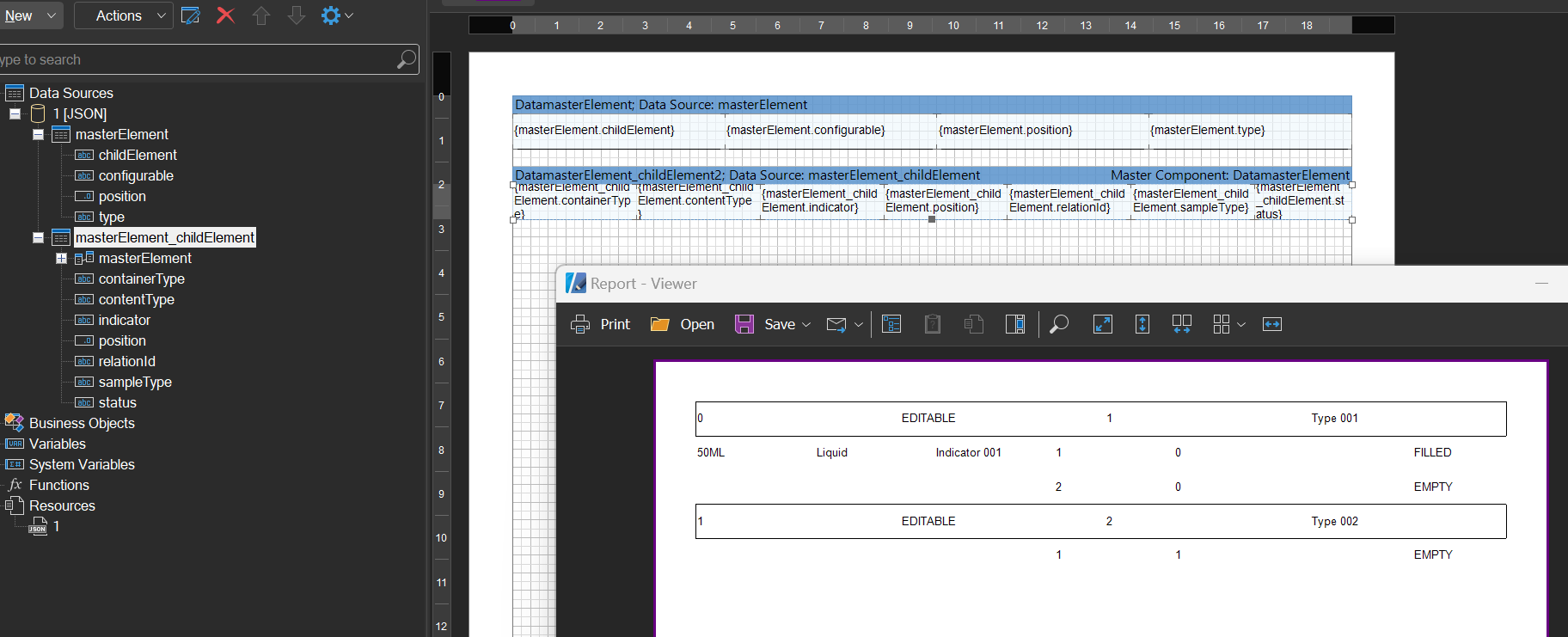The width and height of the screenshot is (1568, 637).
Task: Select the indicator column
Action: coord(125,320)
